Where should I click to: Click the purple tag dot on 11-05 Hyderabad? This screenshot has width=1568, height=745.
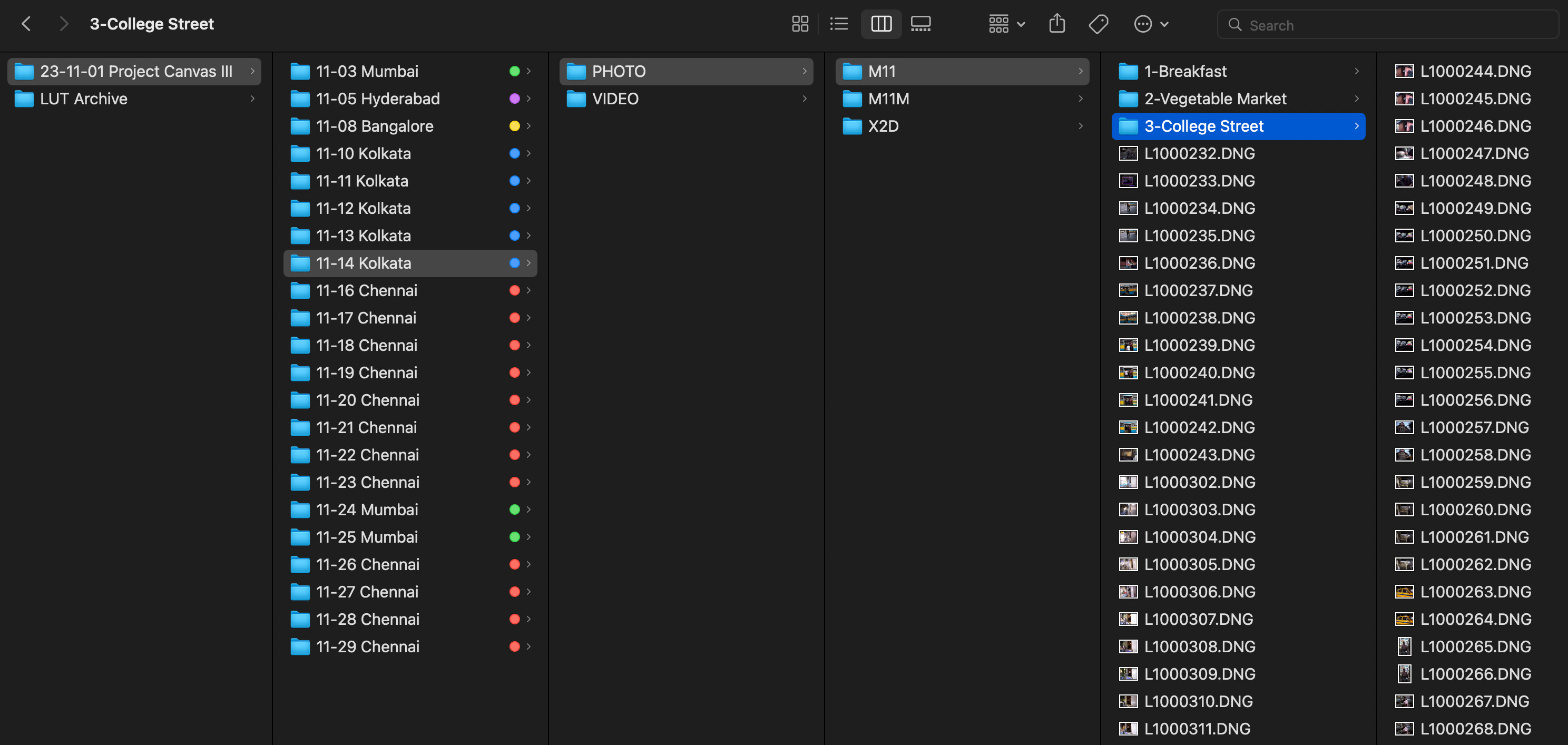click(514, 99)
